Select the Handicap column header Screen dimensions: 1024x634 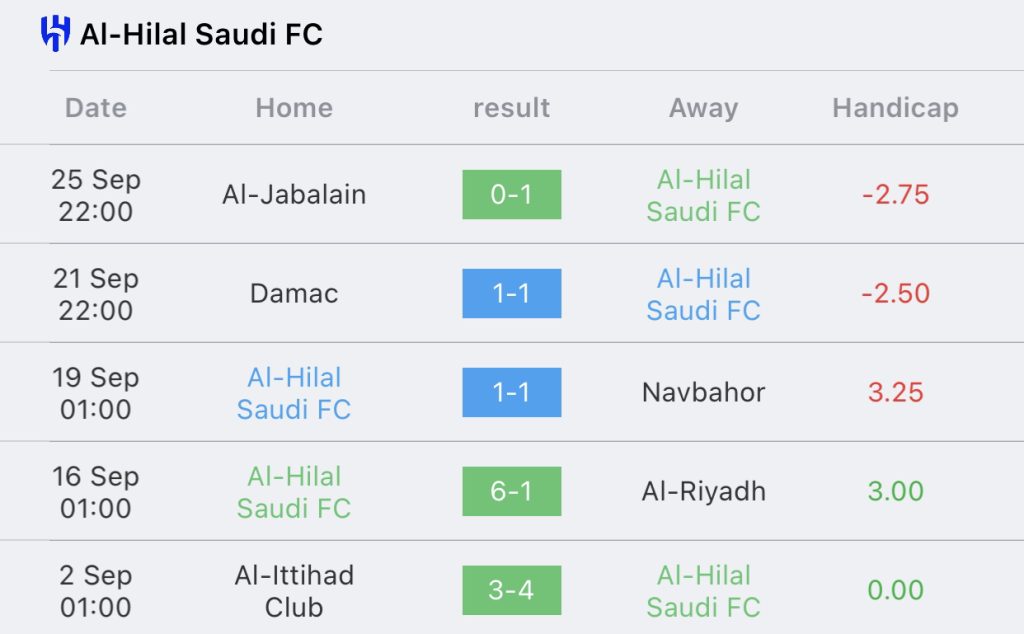click(x=895, y=108)
